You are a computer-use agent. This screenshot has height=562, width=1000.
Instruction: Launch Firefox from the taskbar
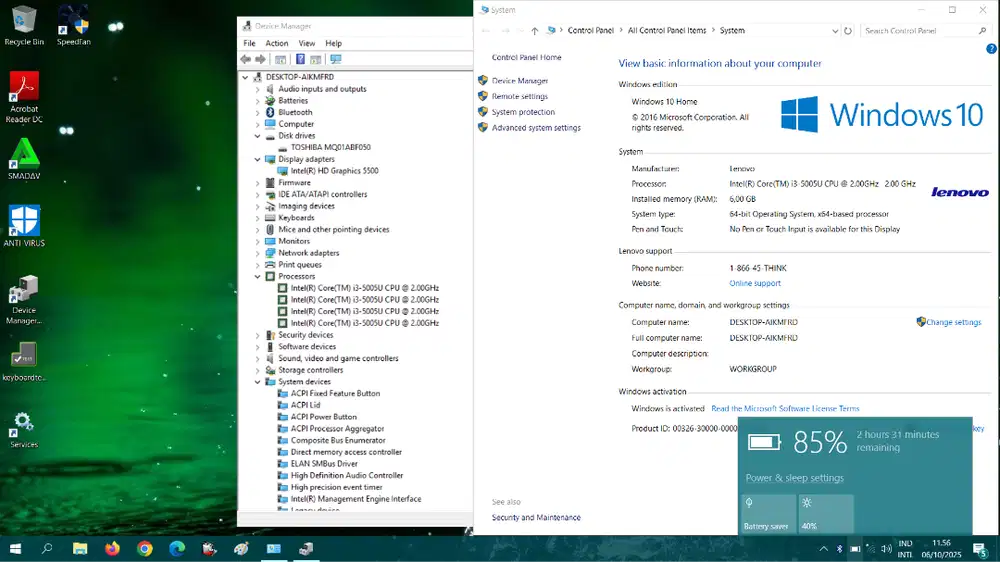click(111, 549)
